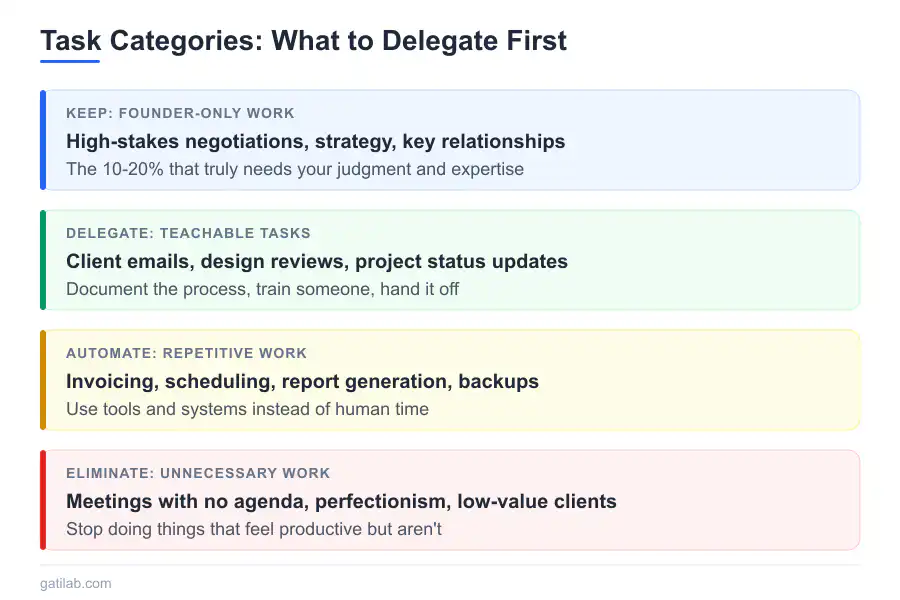Click the 'Stop doing things that feel productive' text

click(254, 529)
